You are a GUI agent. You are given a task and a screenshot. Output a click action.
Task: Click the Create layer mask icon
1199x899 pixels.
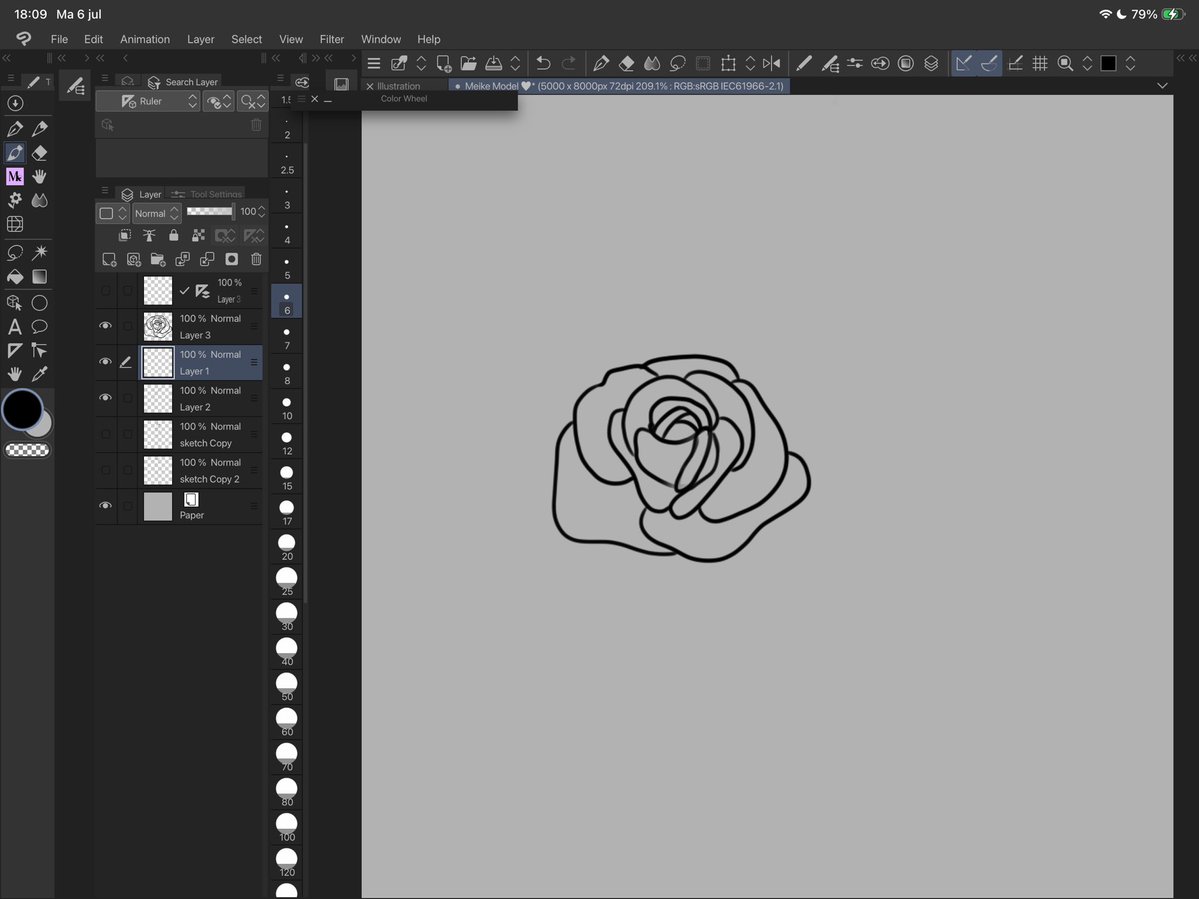[231, 260]
